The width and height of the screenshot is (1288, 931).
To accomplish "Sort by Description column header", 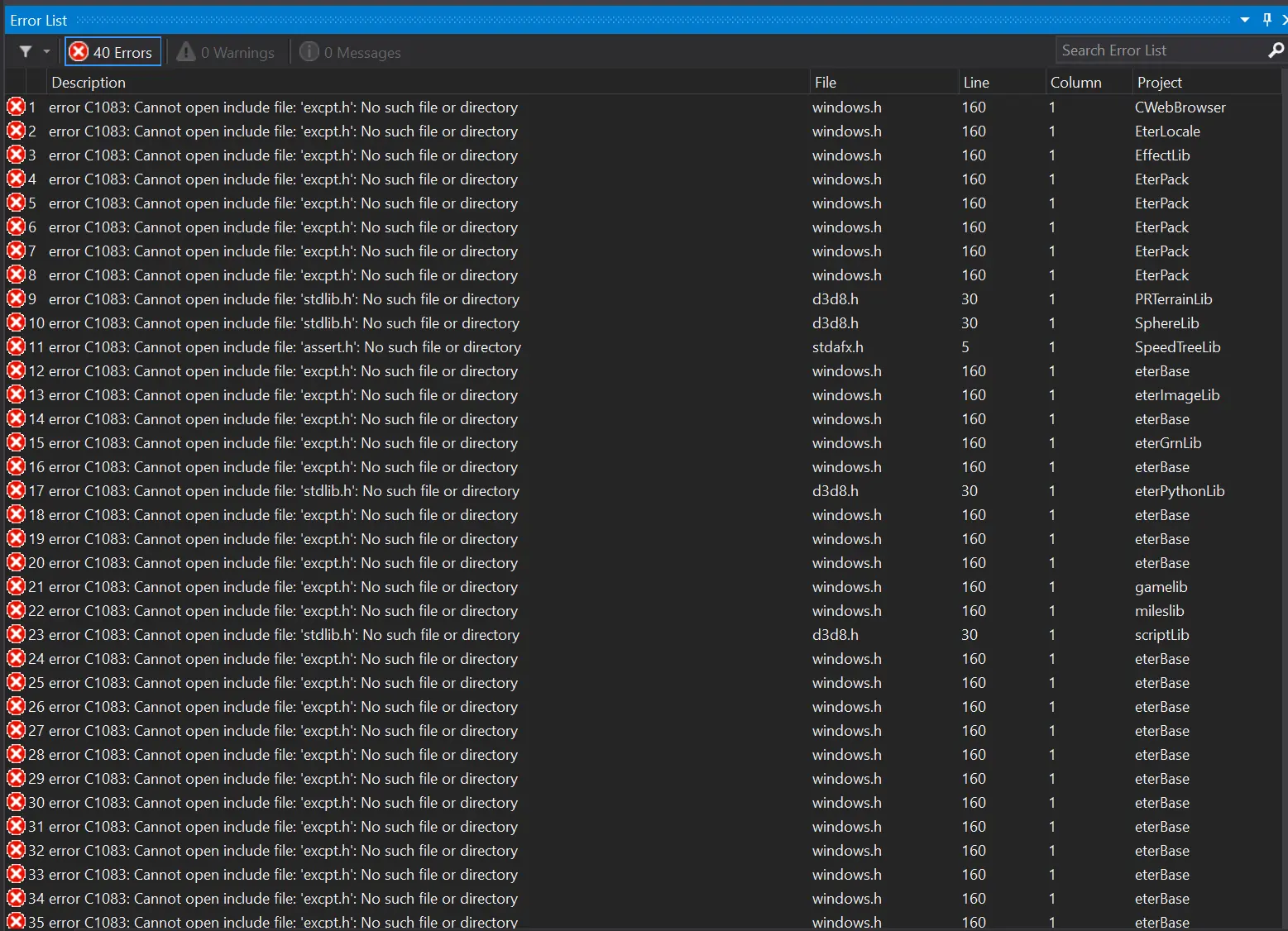I will 89,82.
